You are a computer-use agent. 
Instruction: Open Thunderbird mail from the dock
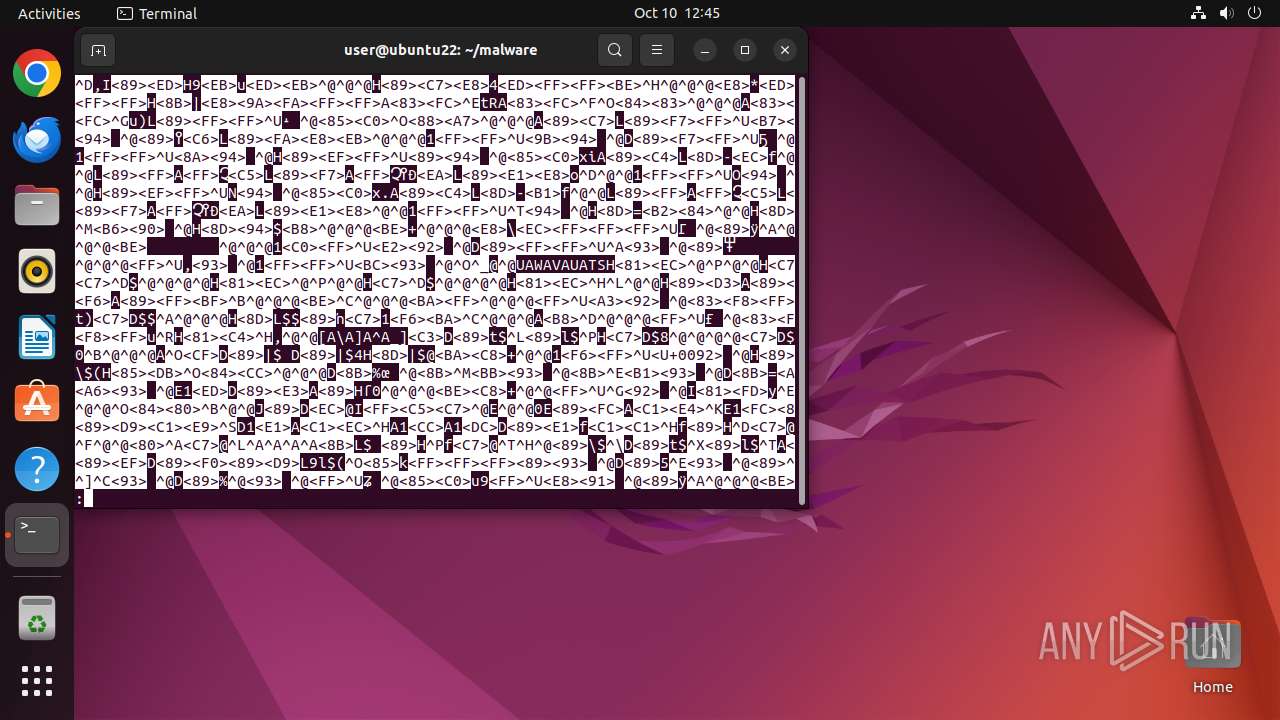[x=37, y=139]
